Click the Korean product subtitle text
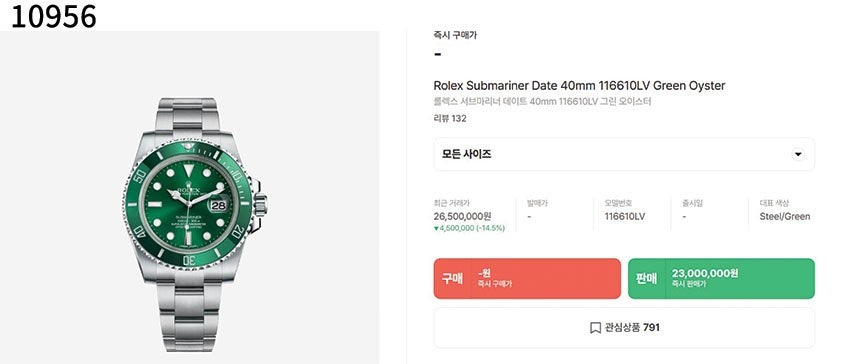Image resolution: width=860 pixels, height=364 pixels. coord(542,101)
